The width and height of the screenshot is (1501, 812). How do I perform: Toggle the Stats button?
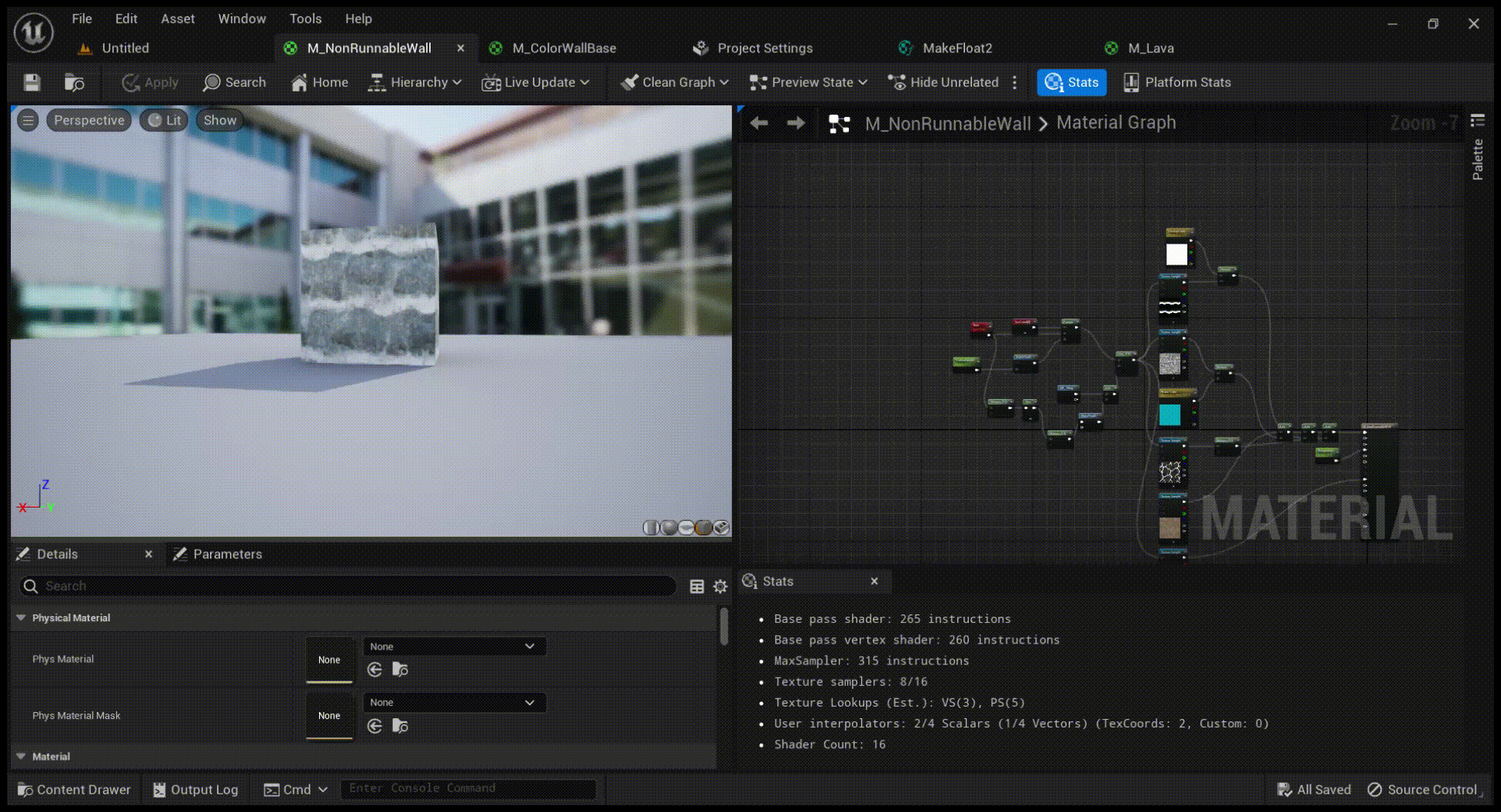(x=1072, y=82)
